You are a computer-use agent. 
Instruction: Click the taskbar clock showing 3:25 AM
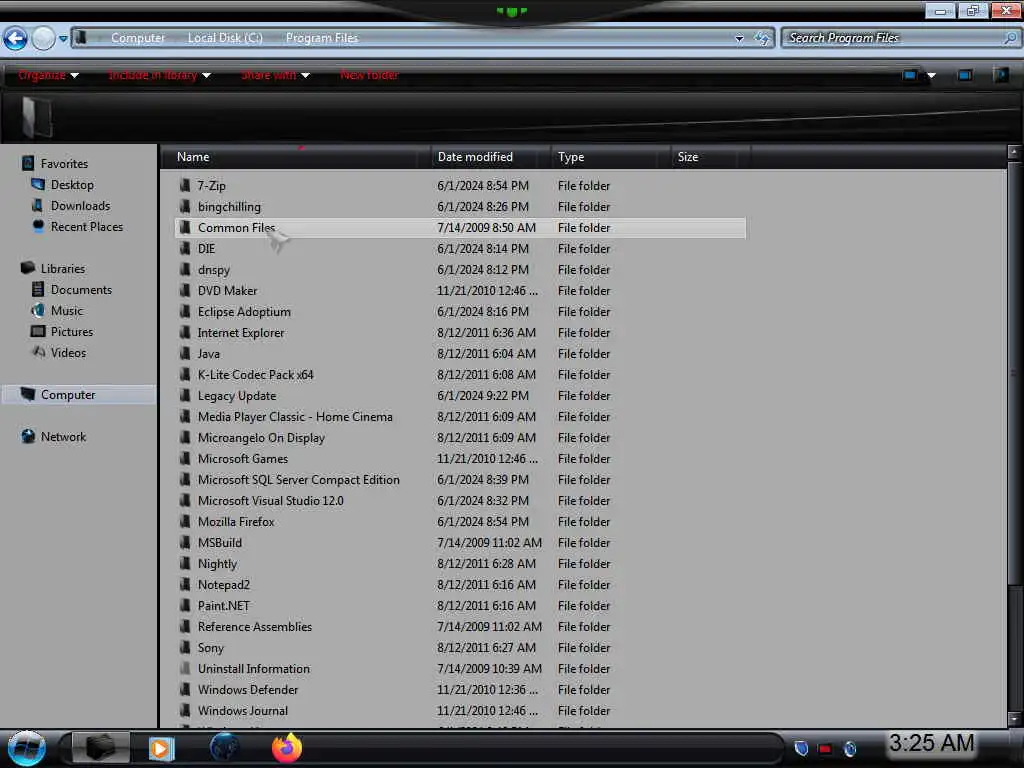click(x=931, y=743)
